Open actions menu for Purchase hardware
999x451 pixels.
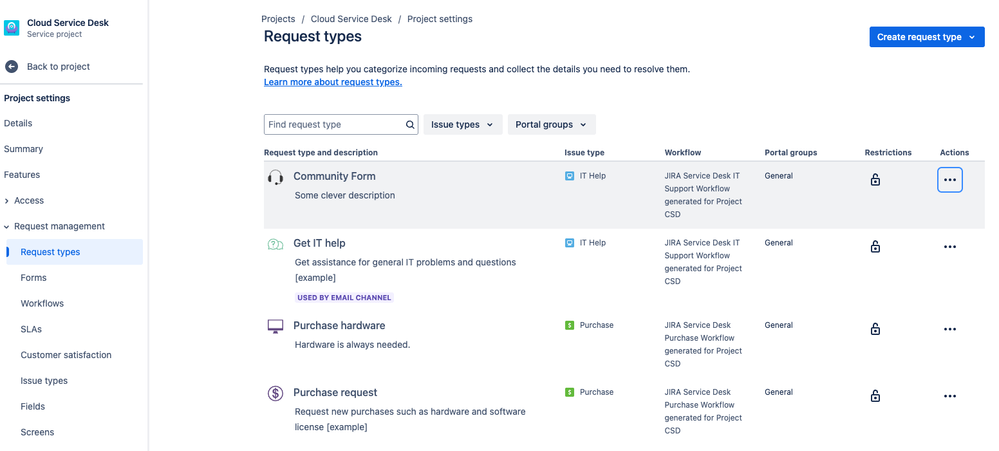tap(950, 329)
